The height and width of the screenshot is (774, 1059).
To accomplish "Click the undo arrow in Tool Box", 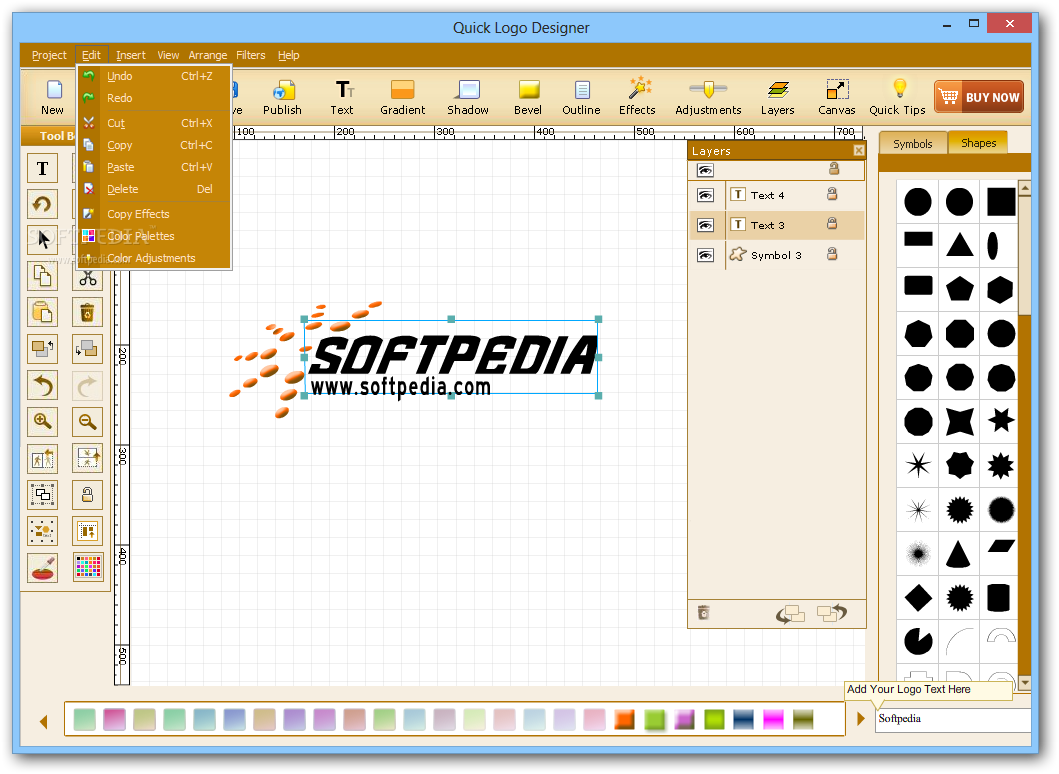I will click(x=43, y=386).
